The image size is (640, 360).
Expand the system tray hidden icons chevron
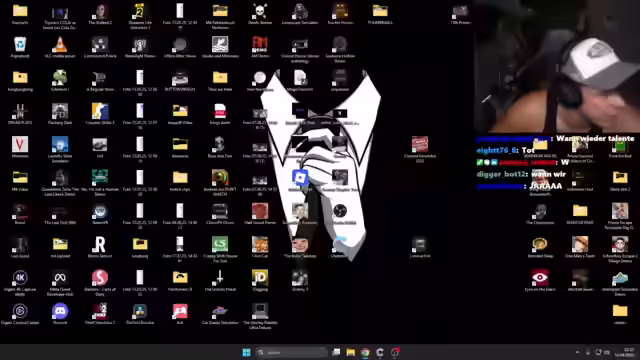(577, 352)
